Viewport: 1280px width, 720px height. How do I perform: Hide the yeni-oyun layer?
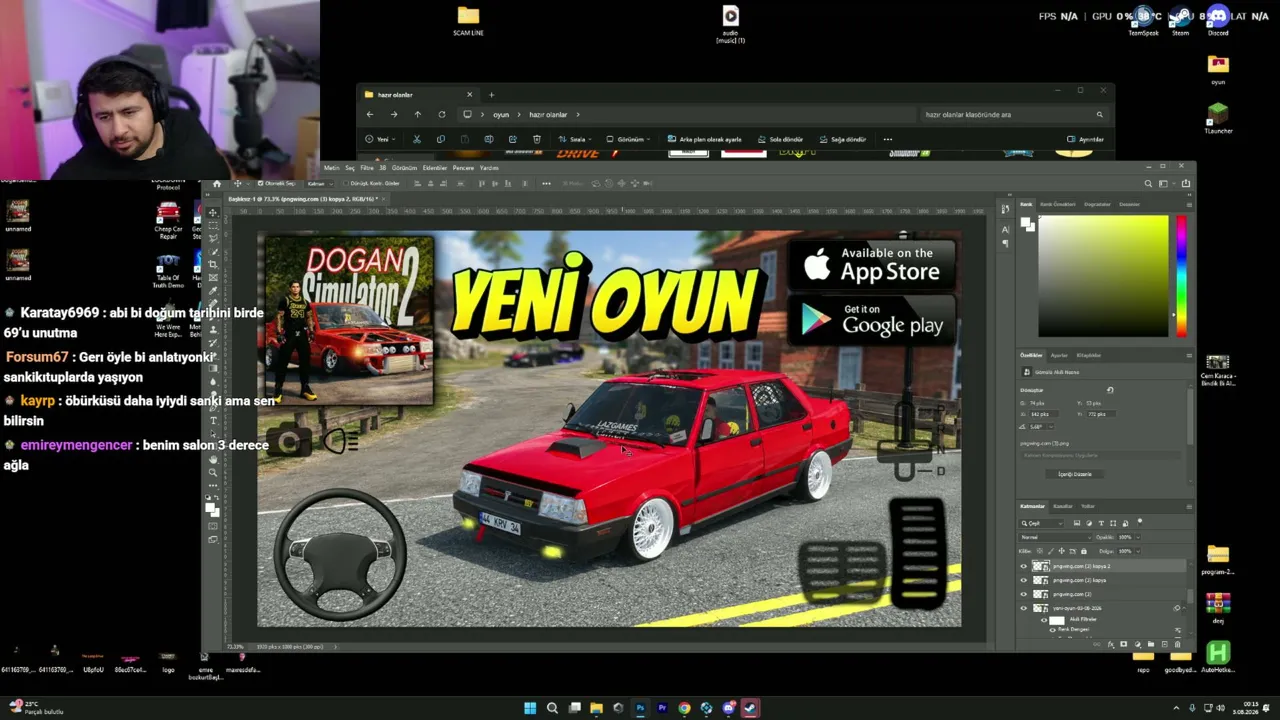1023,608
